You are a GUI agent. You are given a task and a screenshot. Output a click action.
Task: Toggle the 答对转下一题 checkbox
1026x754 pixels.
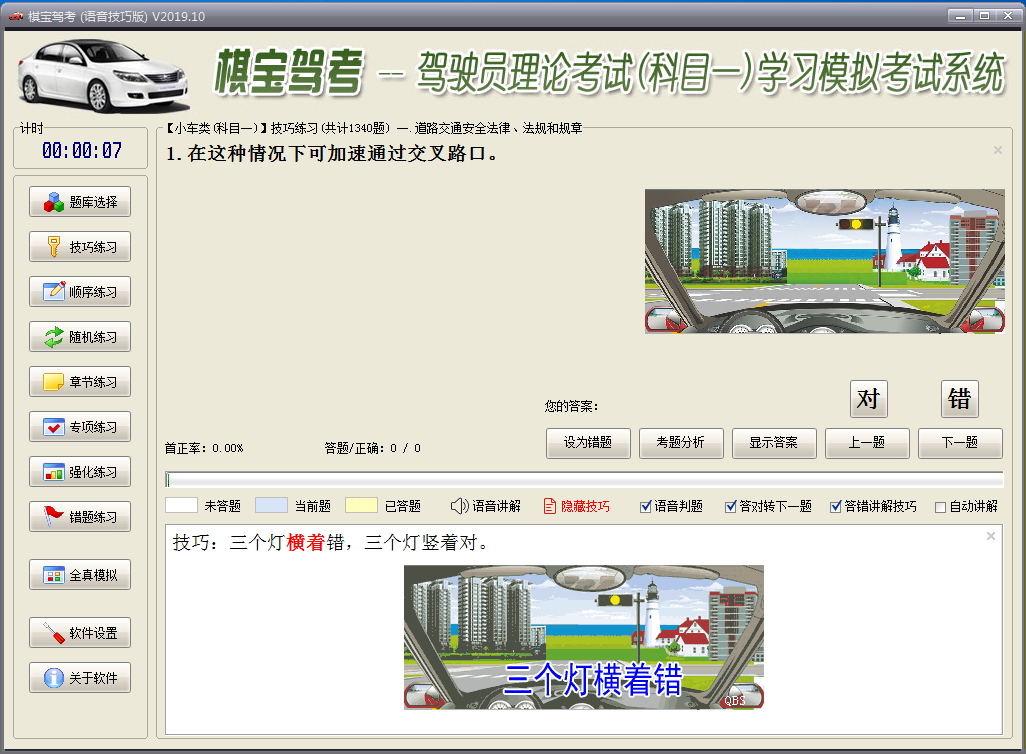tap(731, 507)
